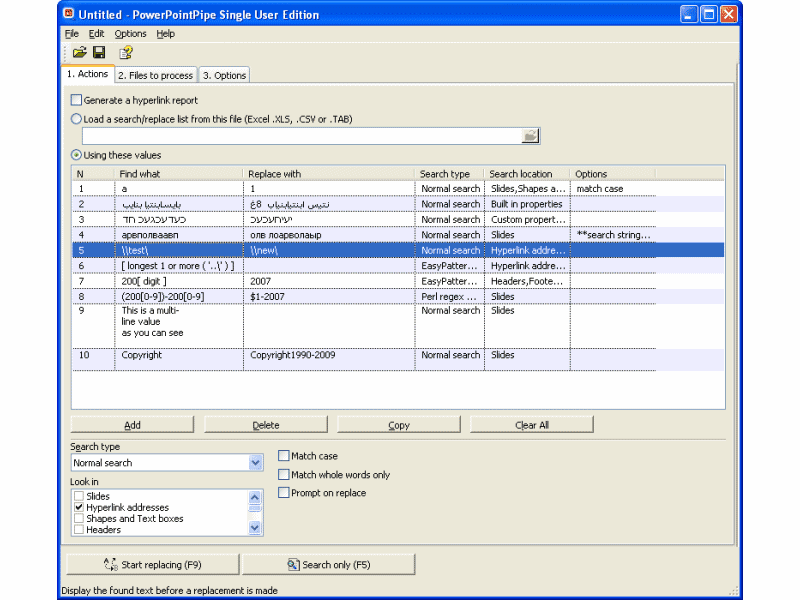The width and height of the screenshot is (800, 600).
Task: Click the Search location column header
Action: [528, 174]
